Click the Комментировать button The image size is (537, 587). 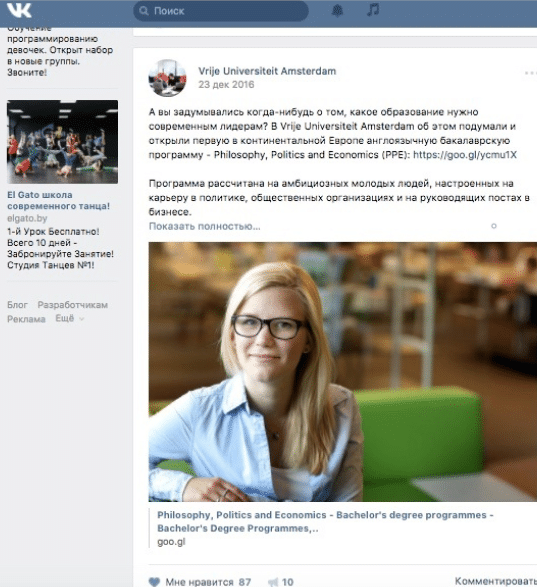click(x=496, y=581)
